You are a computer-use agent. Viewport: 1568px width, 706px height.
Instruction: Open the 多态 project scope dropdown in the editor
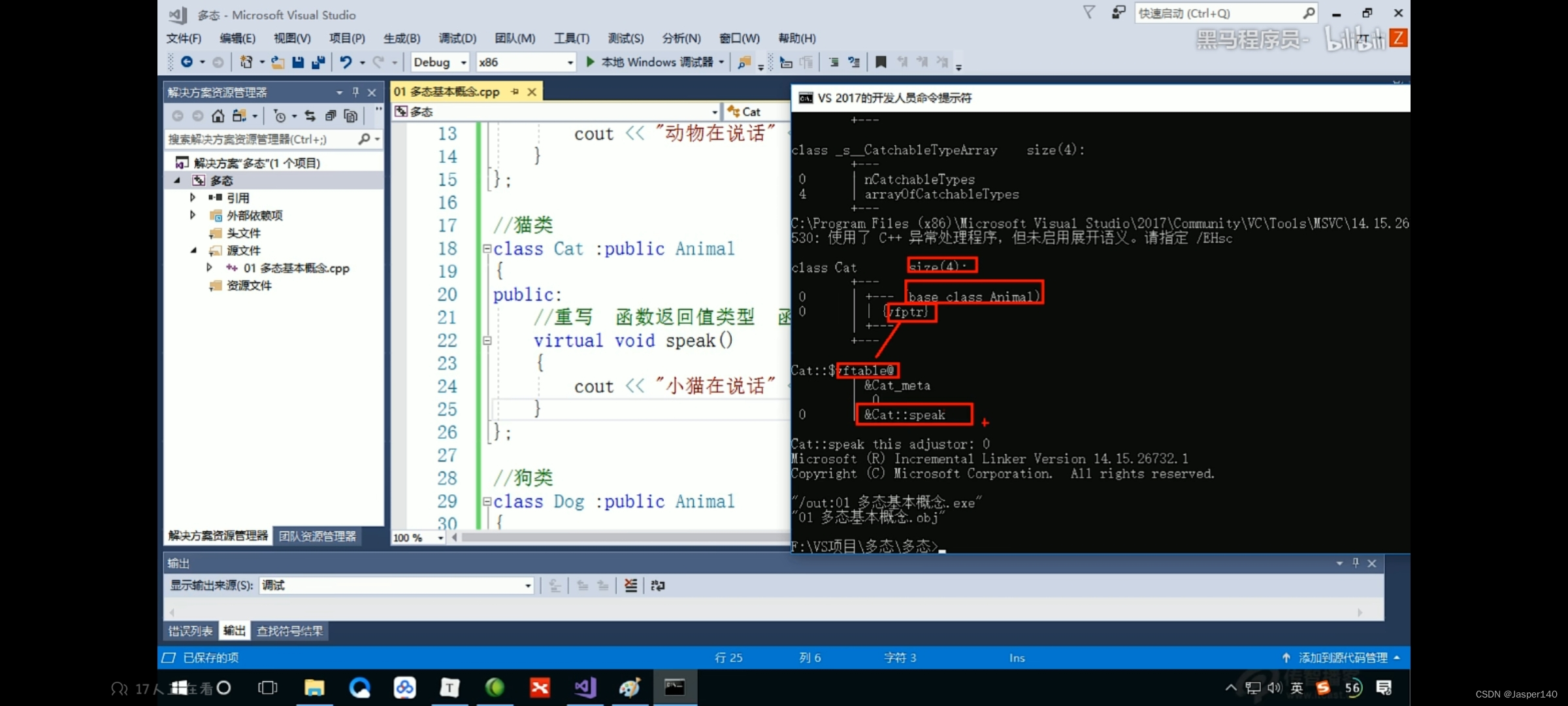(556, 112)
